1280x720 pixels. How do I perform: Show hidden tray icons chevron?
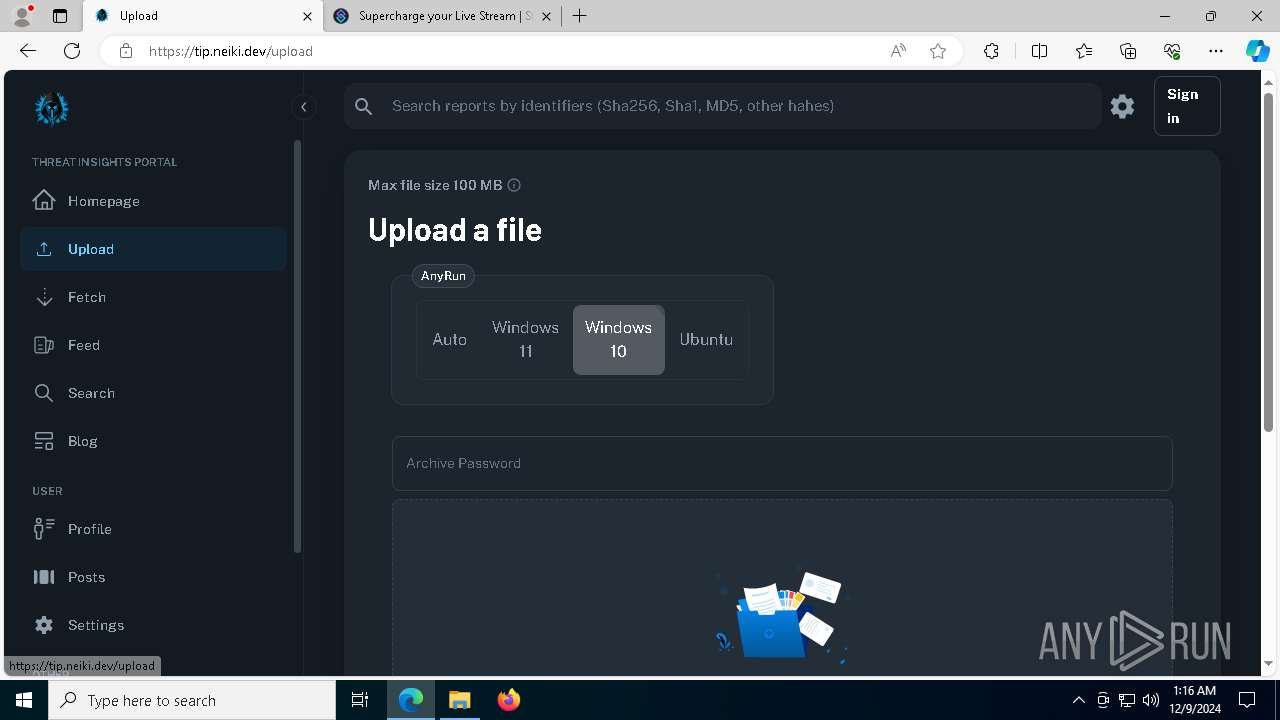point(1079,700)
